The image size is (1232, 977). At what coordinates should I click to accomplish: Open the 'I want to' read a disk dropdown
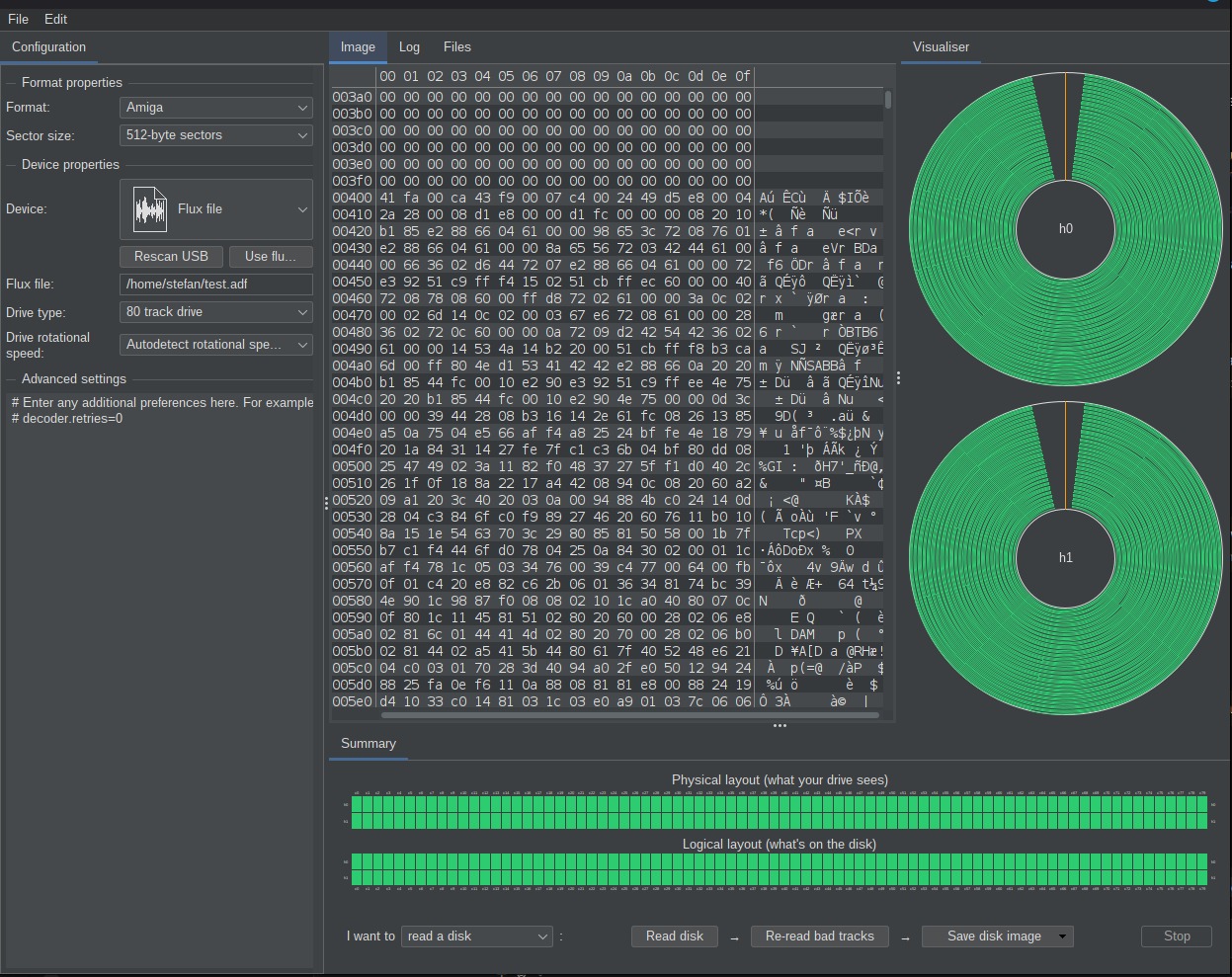pos(477,936)
